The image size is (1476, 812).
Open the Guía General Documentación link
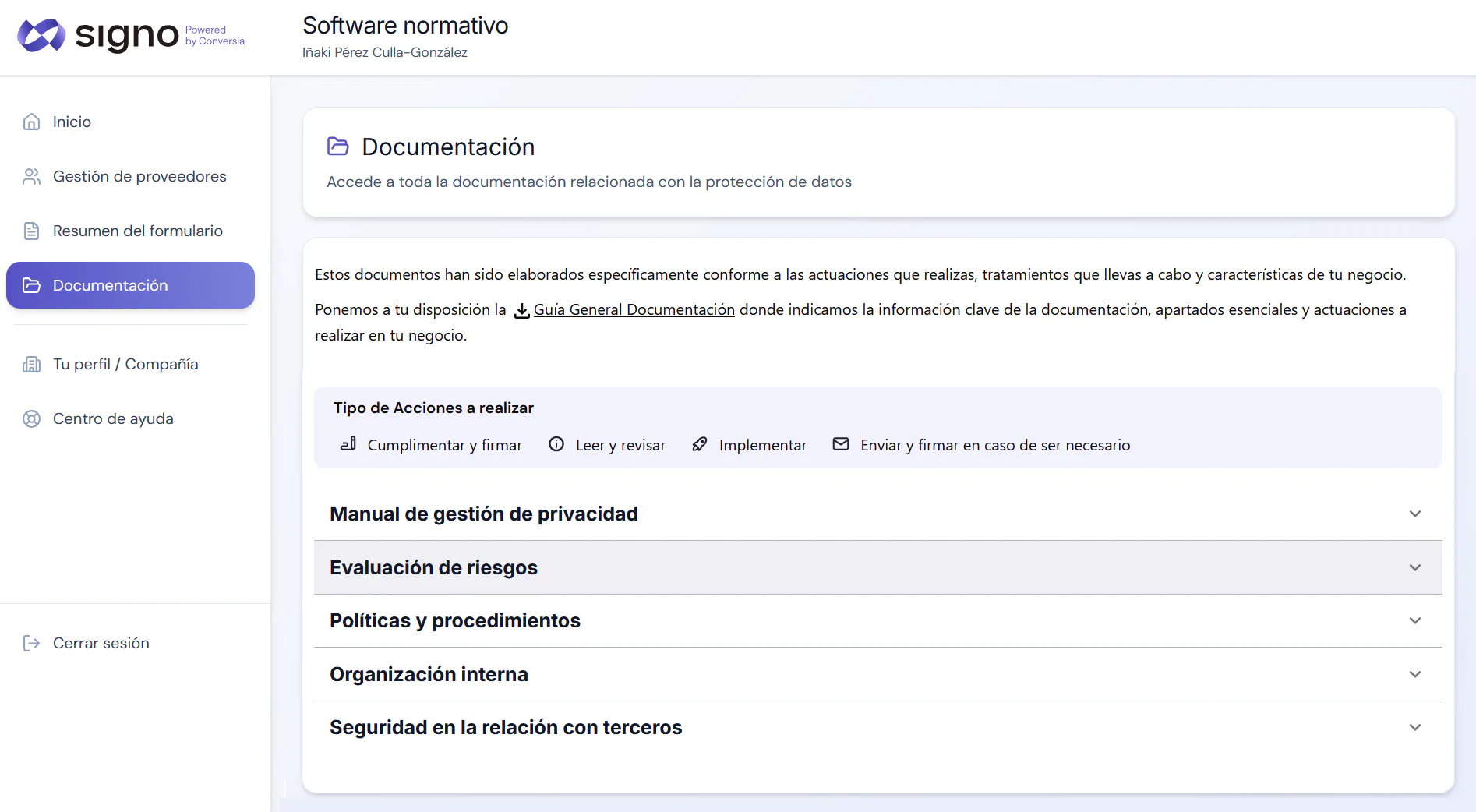click(634, 309)
